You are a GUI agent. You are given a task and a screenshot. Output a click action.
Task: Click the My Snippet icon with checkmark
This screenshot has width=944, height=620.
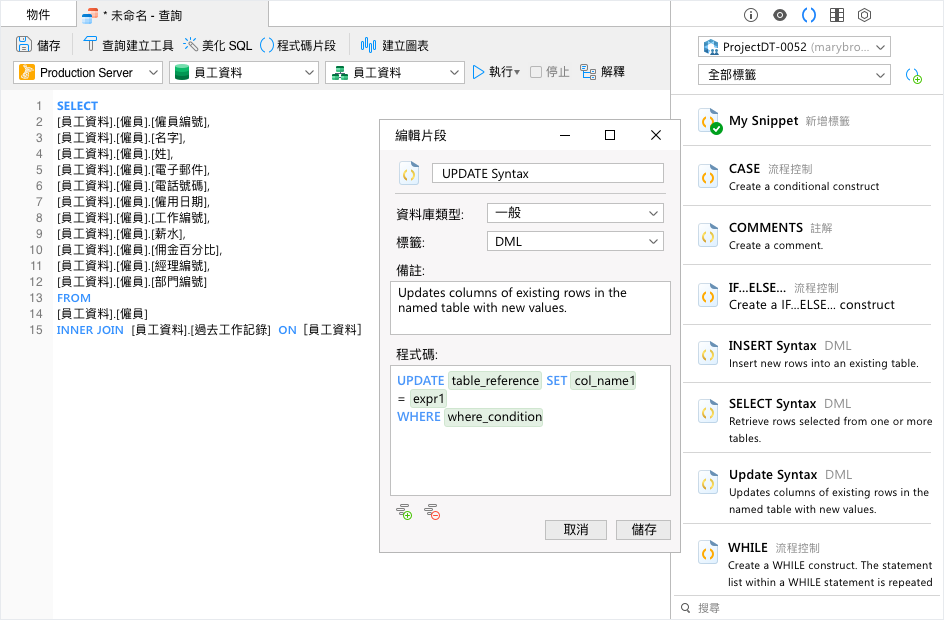710,121
